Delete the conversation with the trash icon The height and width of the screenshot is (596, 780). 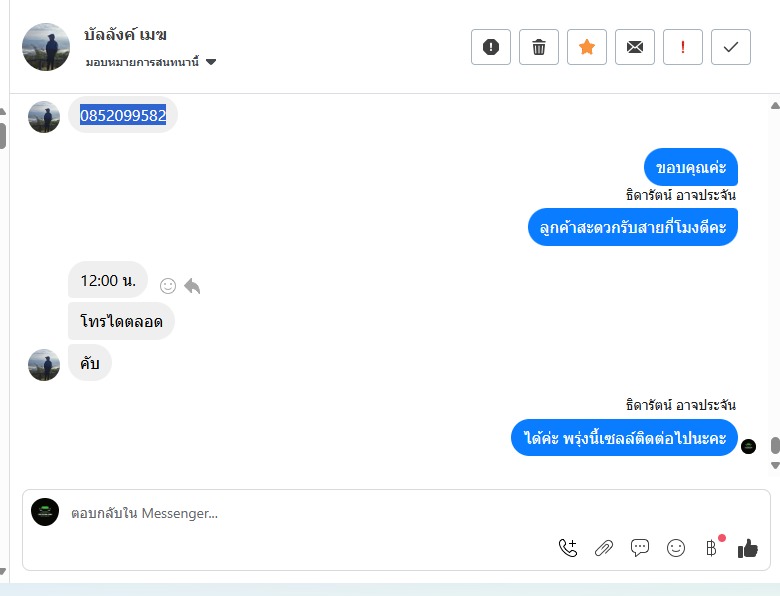tap(539, 47)
